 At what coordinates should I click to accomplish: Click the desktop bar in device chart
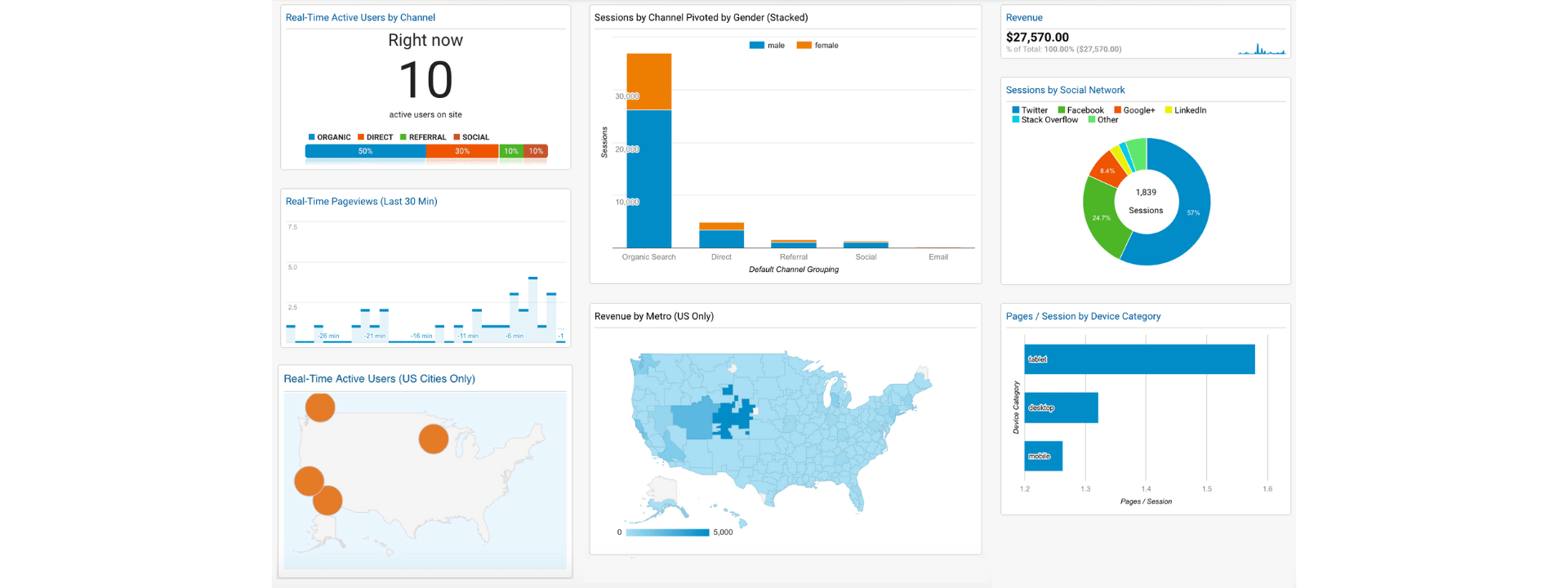pyautogui.click(x=1062, y=408)
